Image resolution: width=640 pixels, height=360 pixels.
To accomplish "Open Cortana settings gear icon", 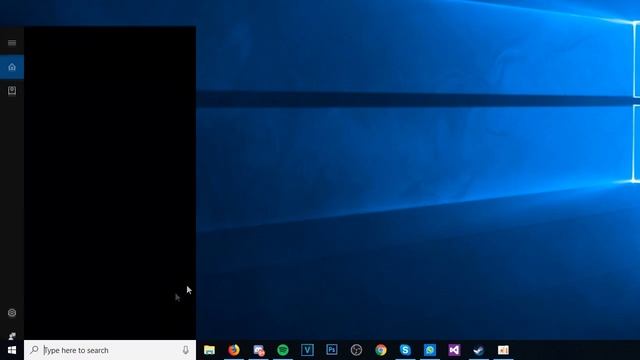I will pyautogui.click(x=12, y=313).
